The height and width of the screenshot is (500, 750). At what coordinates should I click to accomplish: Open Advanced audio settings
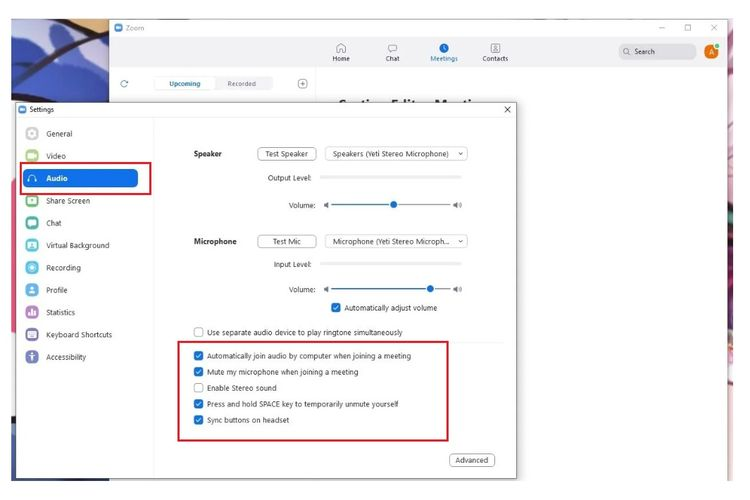pyautogui.click(x=471, y=460)
